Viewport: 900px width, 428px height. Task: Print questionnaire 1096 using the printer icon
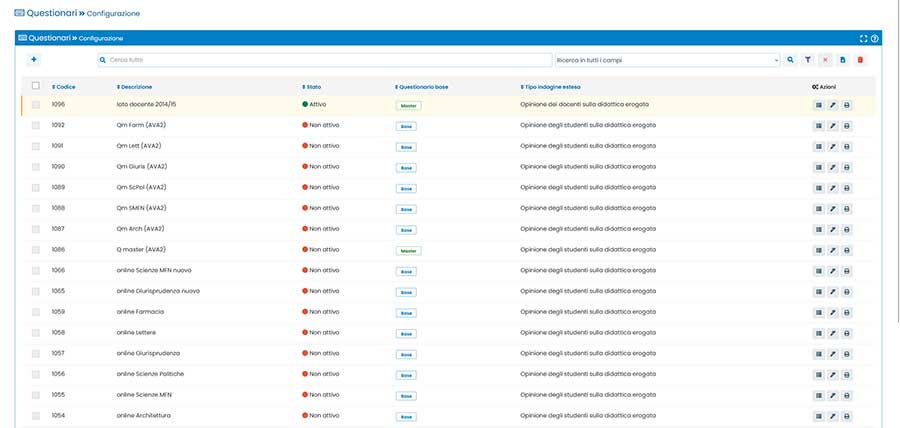click(847, 104)
